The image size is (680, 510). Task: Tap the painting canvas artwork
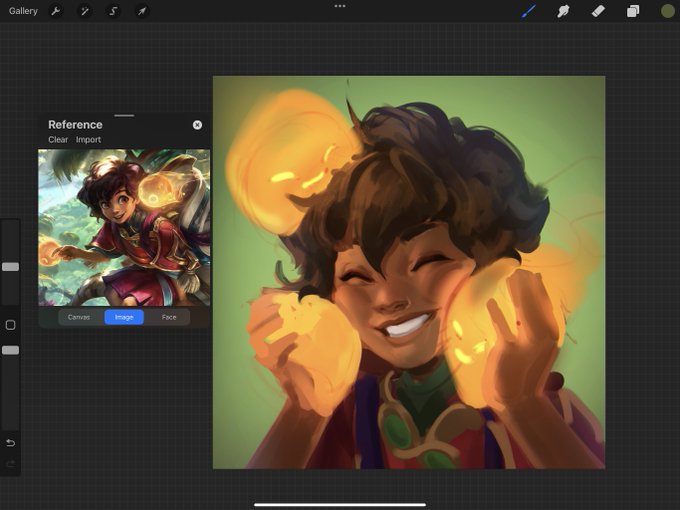[x=409, y=272]
